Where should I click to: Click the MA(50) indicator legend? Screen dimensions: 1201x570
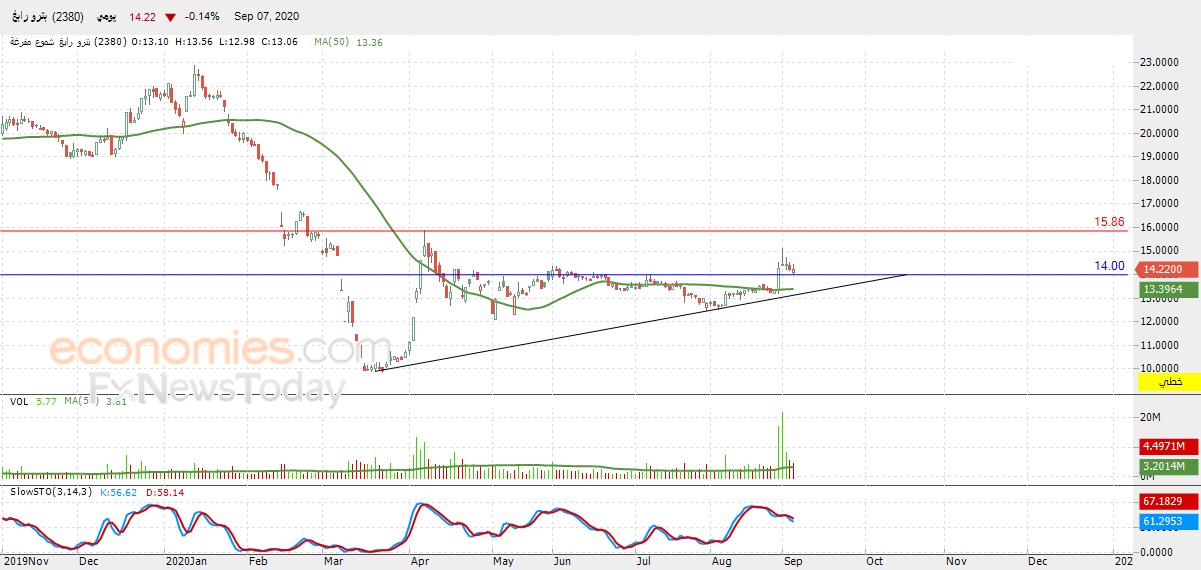coord(348,42)
